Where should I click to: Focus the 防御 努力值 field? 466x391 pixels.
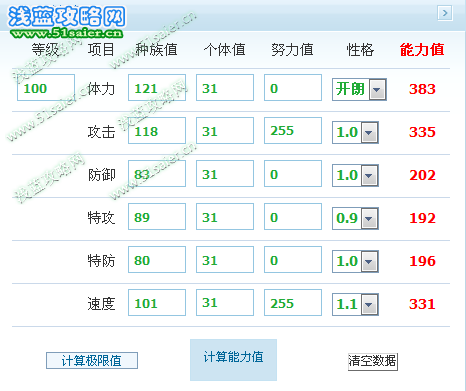(x=293, y=174)
